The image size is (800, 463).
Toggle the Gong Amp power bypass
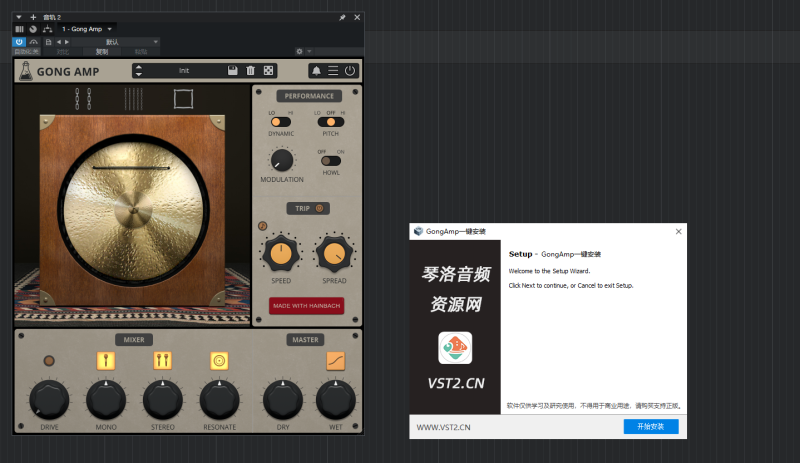(349, 71)
